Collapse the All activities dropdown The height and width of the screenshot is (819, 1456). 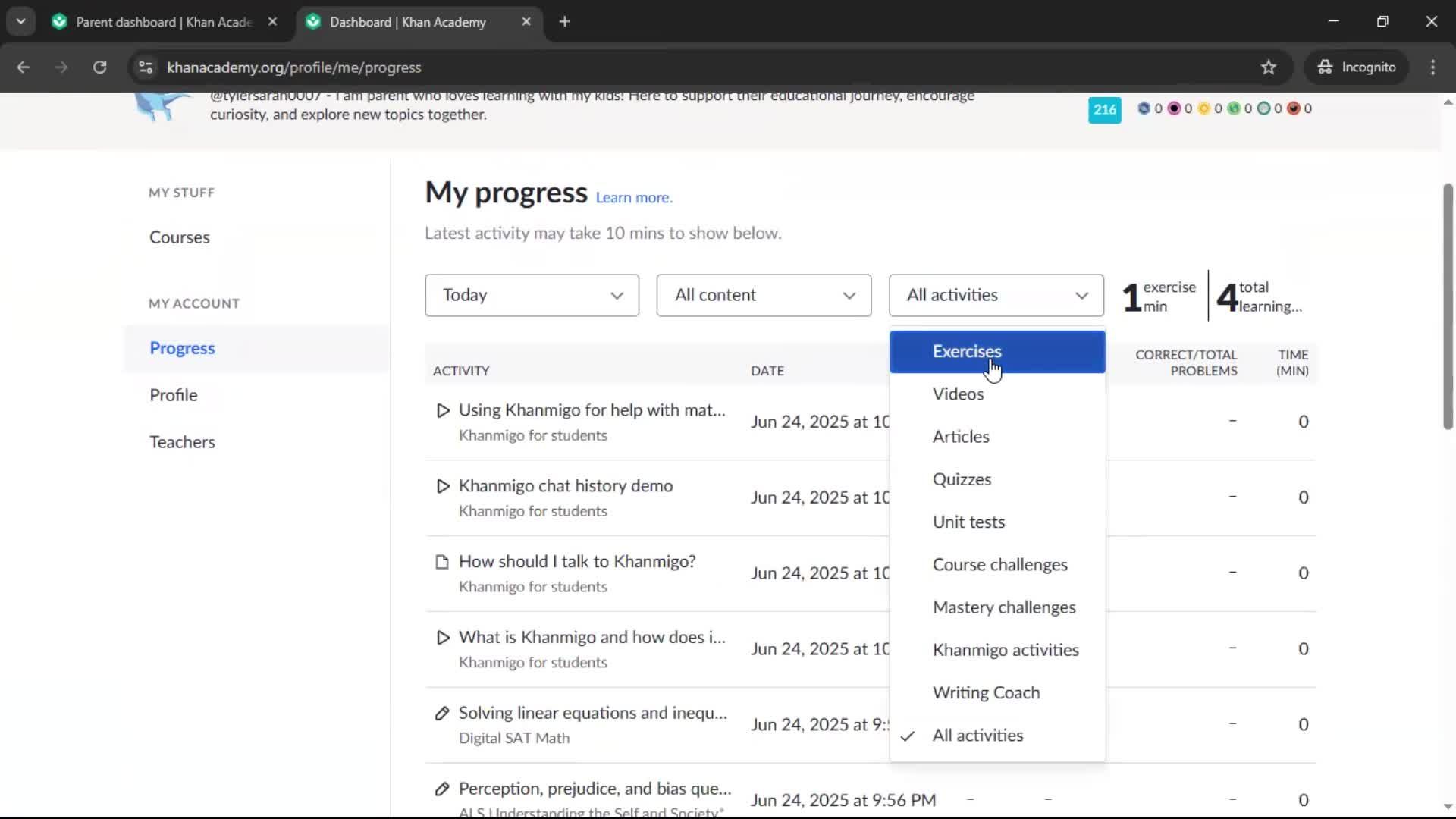996,295
